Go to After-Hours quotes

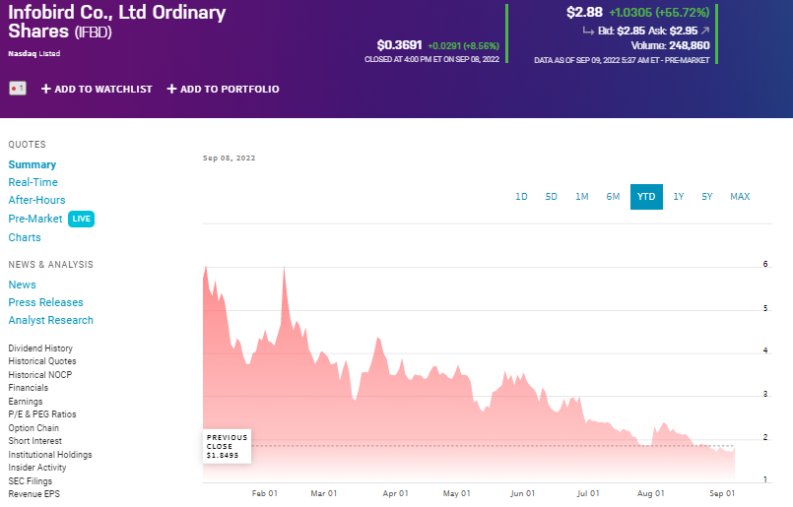pos(36,200)
